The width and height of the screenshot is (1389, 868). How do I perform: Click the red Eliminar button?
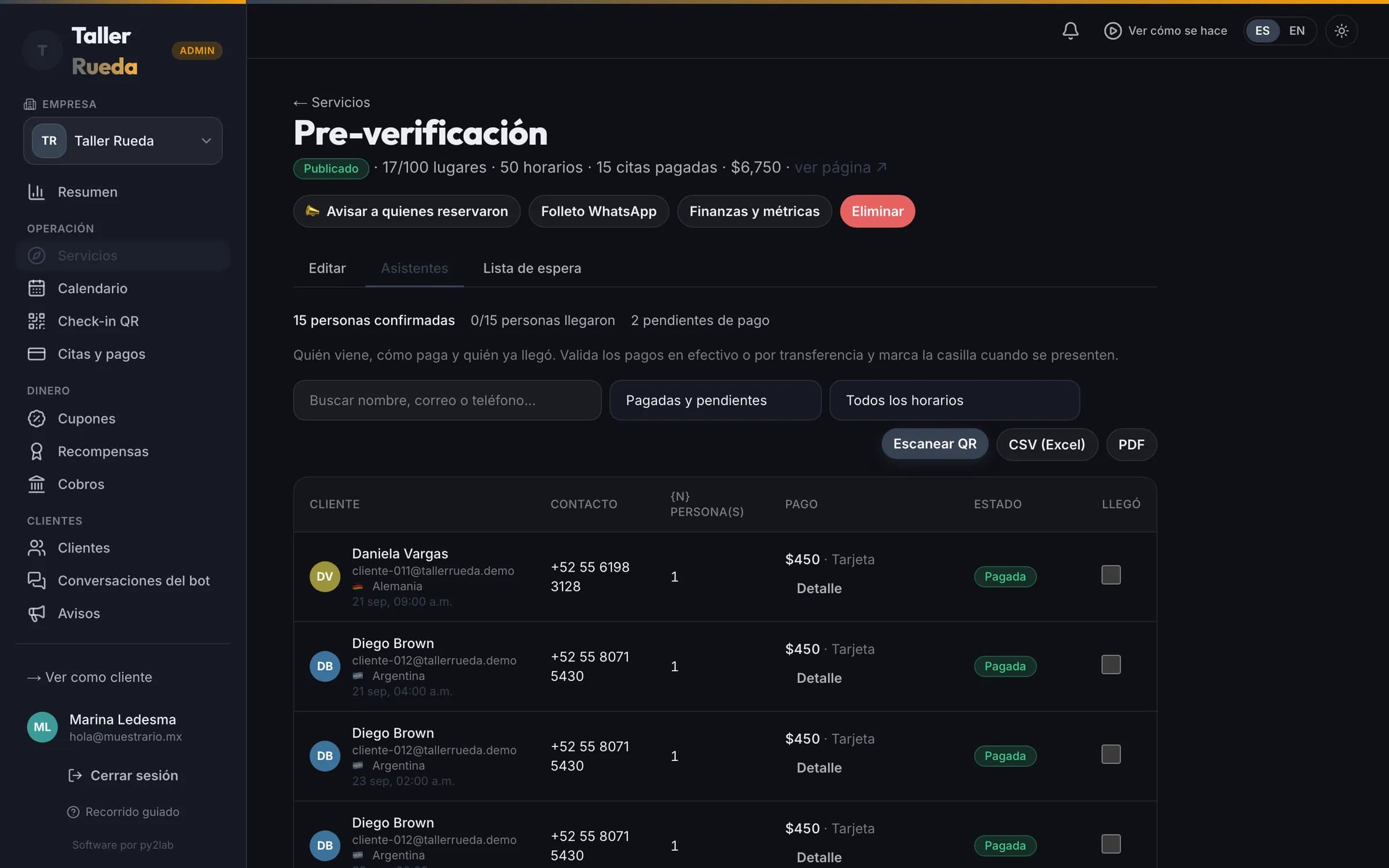click(877, 211)
